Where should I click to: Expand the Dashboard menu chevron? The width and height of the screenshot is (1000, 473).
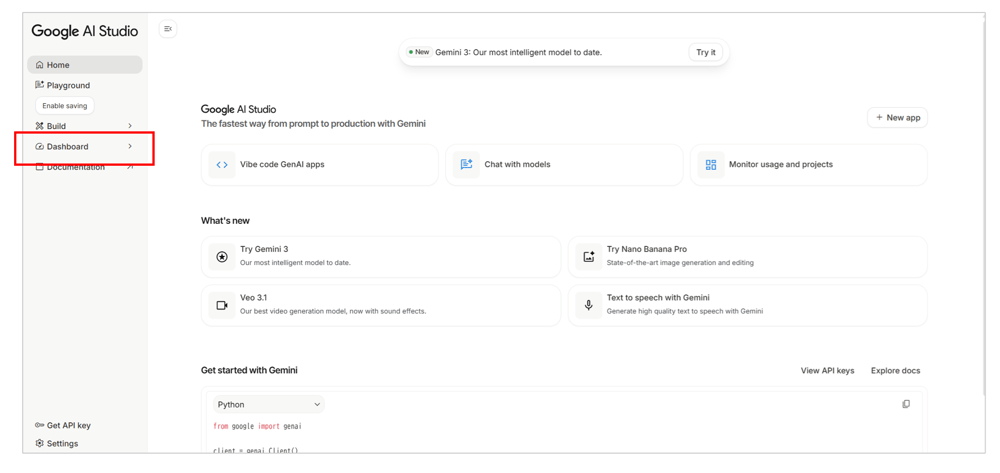click(130, 147)
